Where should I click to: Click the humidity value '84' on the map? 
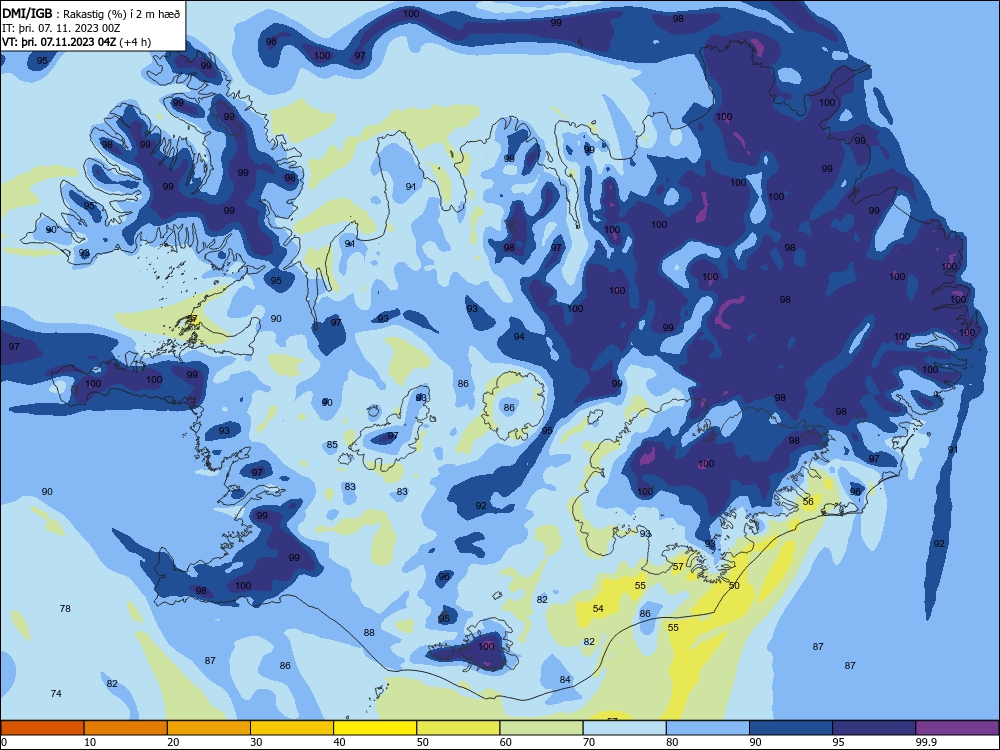(x=565, y=680)
